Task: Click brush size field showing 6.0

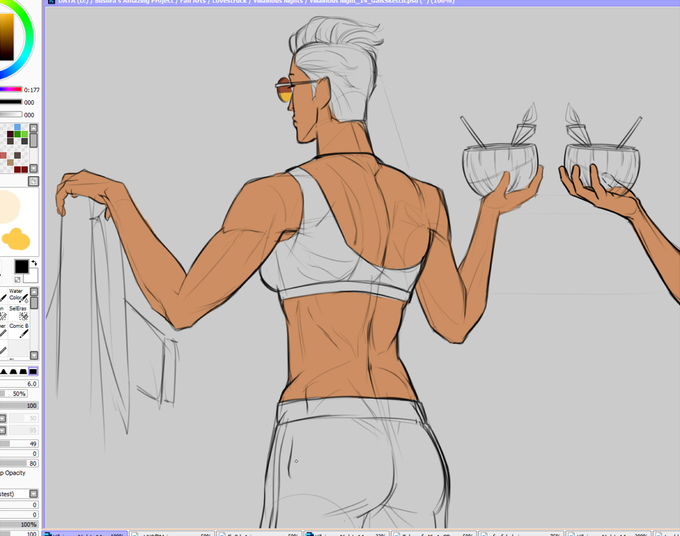Action: [19, 383]
